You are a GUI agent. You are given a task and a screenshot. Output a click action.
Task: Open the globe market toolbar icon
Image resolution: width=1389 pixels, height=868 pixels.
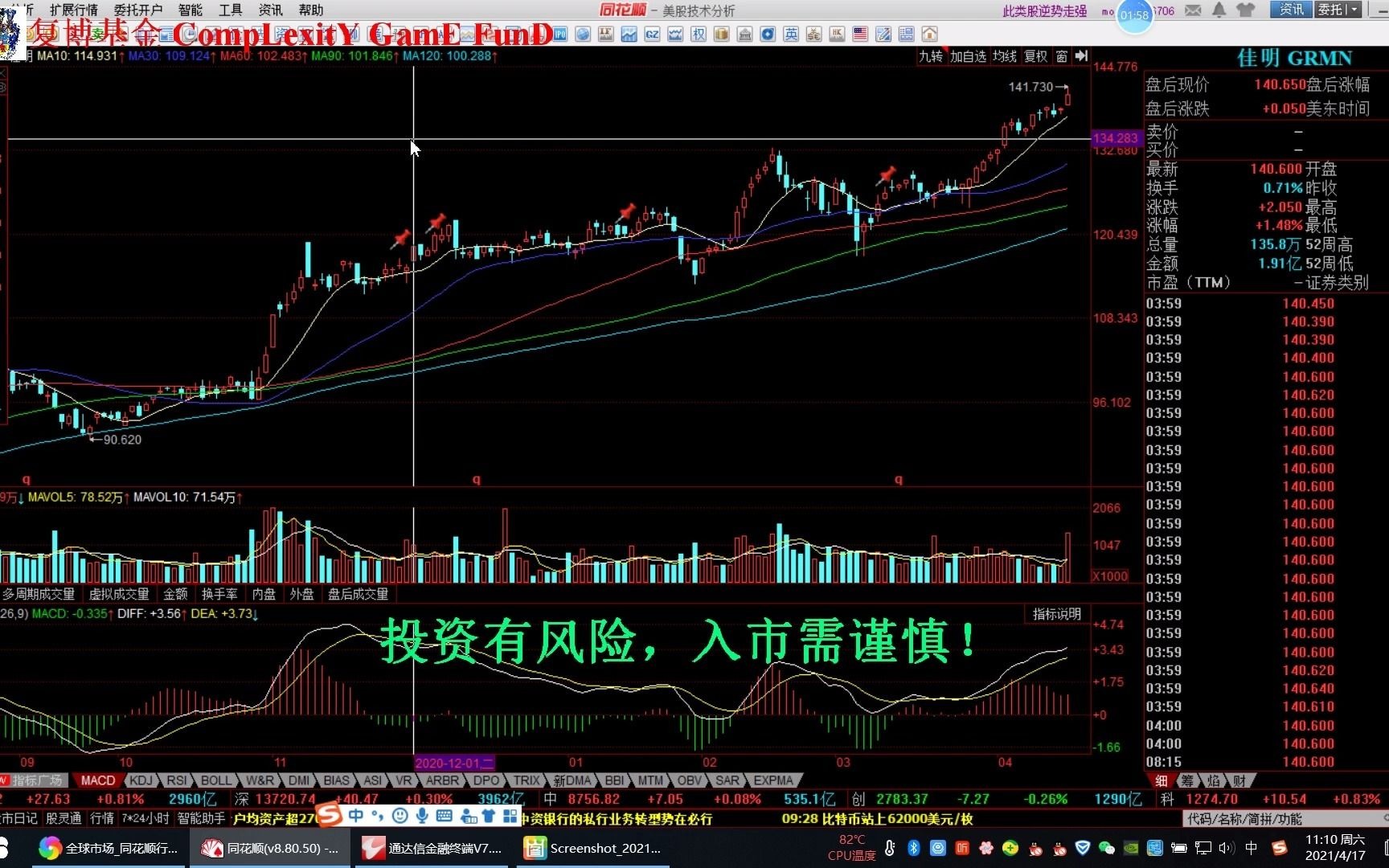tap(584, 34)
